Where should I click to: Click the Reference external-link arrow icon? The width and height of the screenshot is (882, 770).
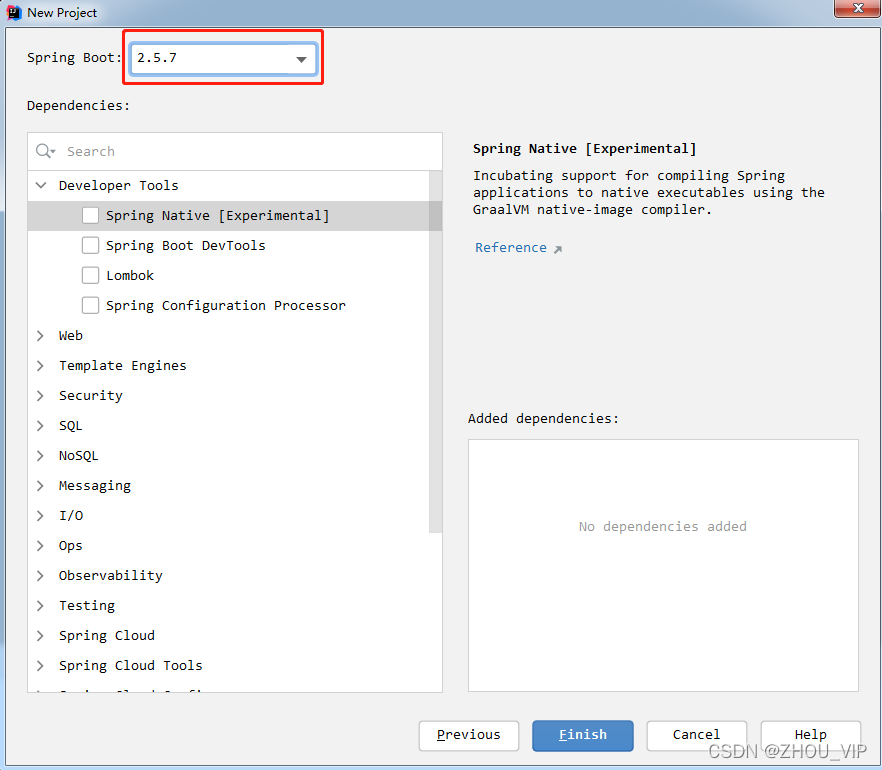(x=557, y=249)
